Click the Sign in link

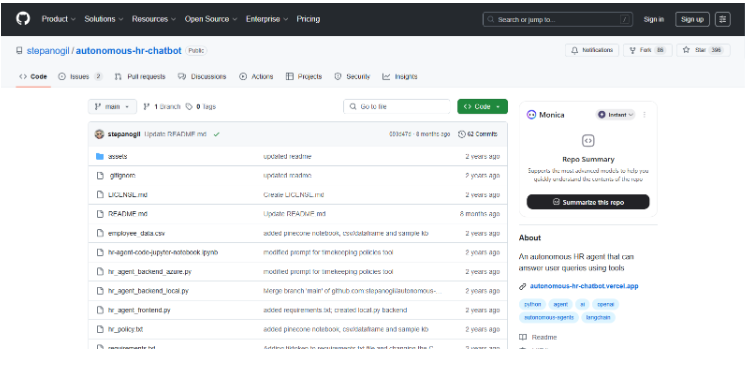pos(653,19)
